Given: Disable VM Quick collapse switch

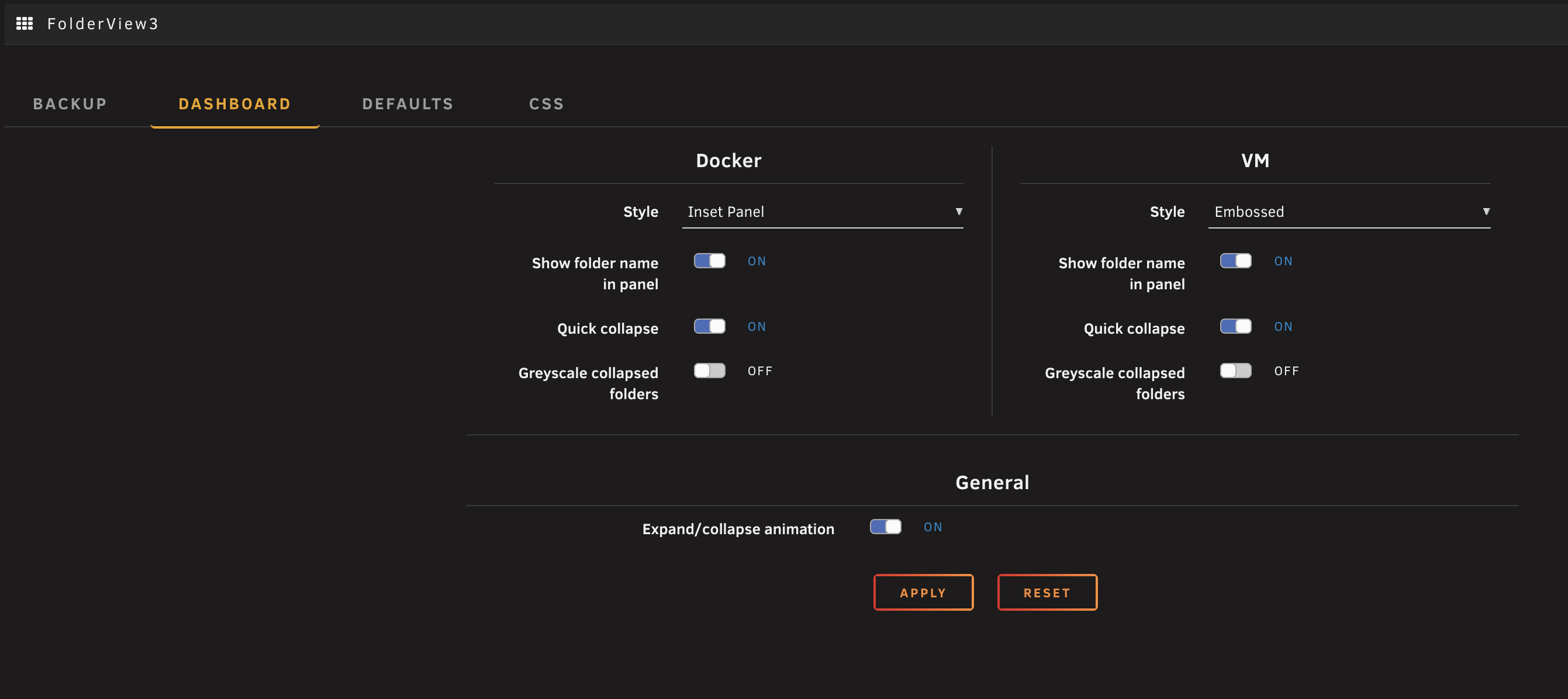Looking at the screenshot, I should click(x=1236, y=327).
